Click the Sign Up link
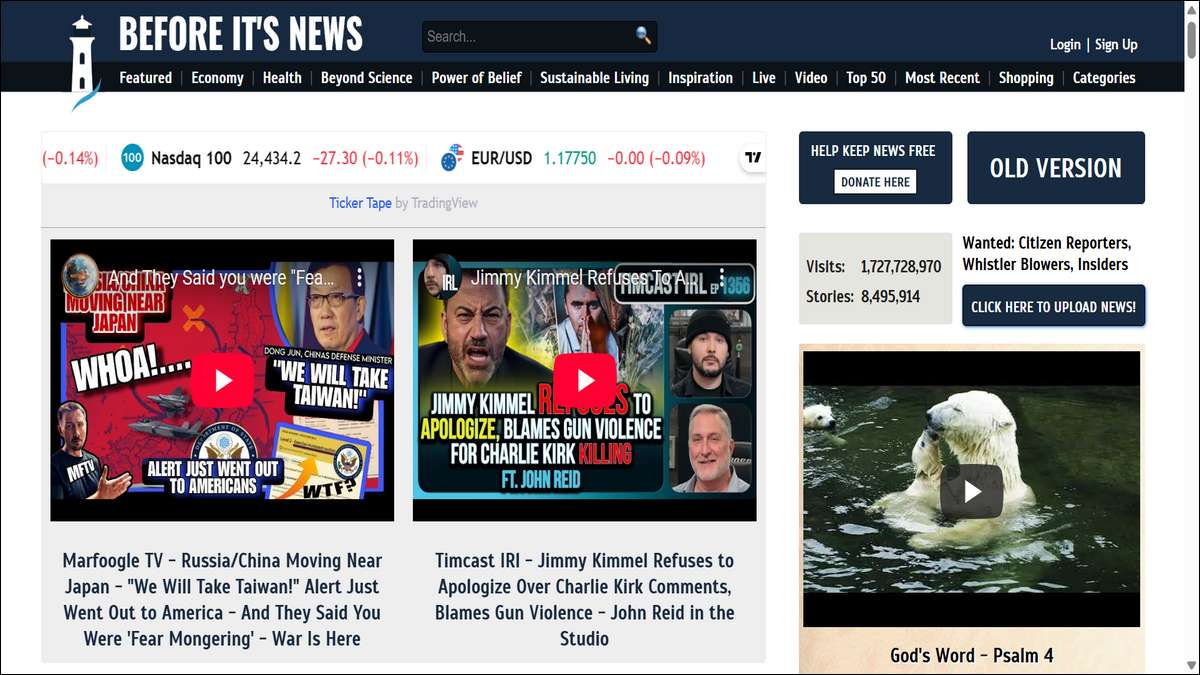This screenshot has width=1200, height=675. tap(1116, 44)
